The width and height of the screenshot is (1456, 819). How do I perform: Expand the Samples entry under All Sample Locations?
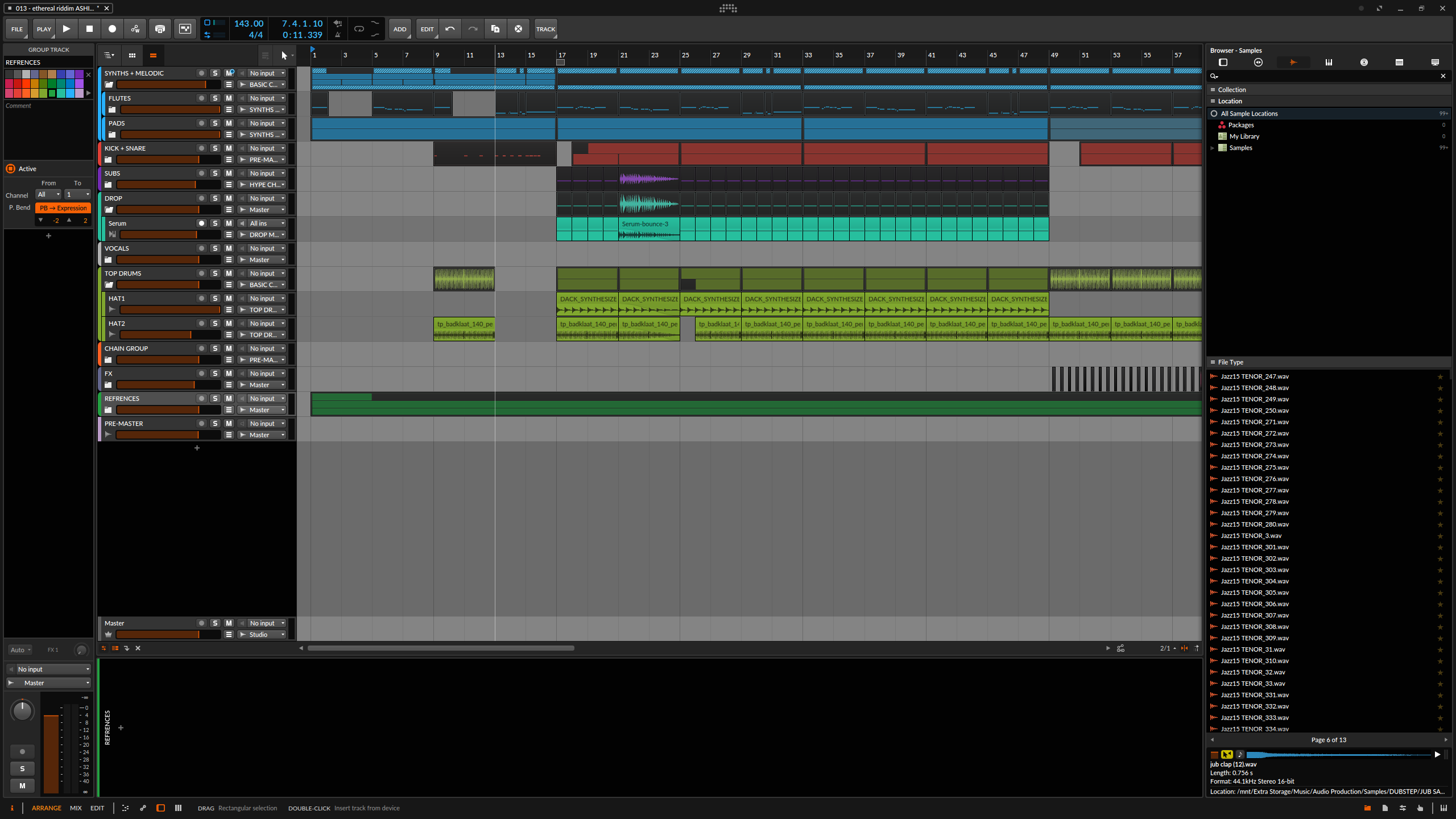[x=1213, y=147]
